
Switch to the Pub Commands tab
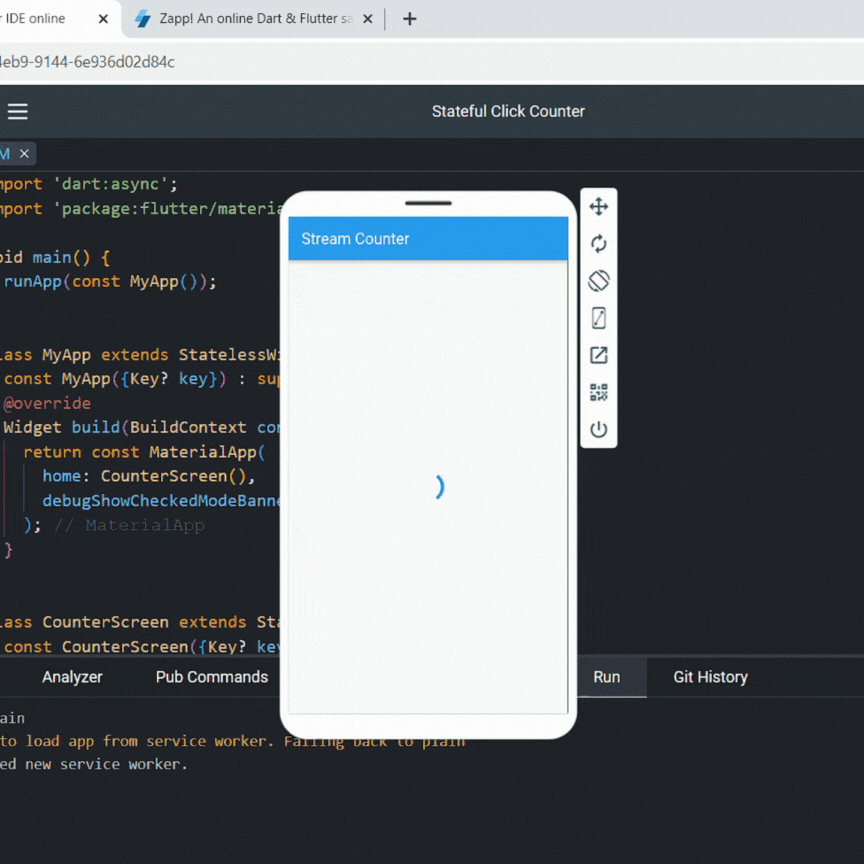[x=212, y=677]
